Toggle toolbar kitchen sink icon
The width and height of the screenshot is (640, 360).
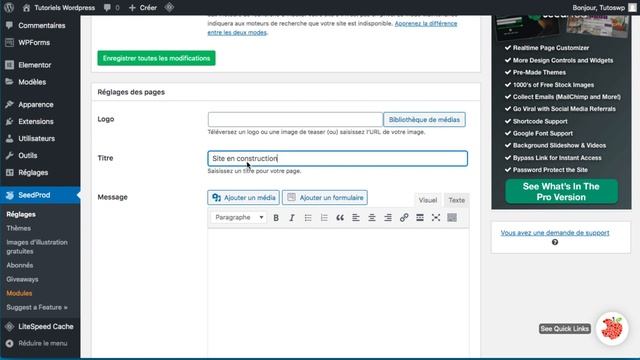pos(452,218)
